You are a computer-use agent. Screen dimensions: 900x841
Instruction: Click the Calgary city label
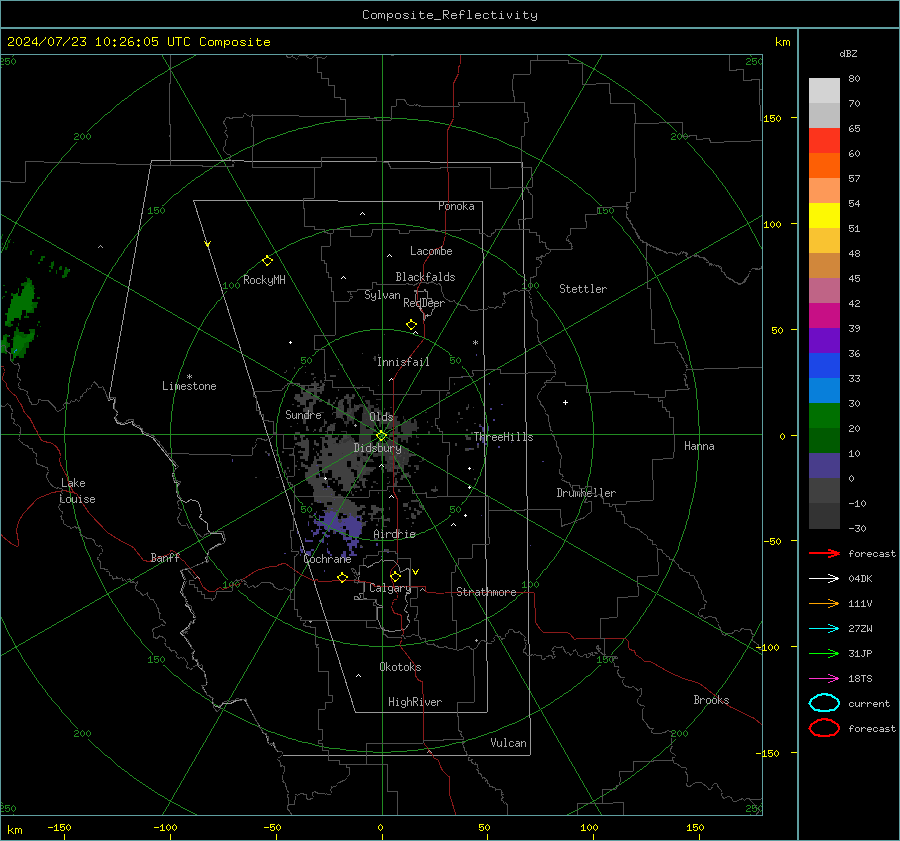390,588
